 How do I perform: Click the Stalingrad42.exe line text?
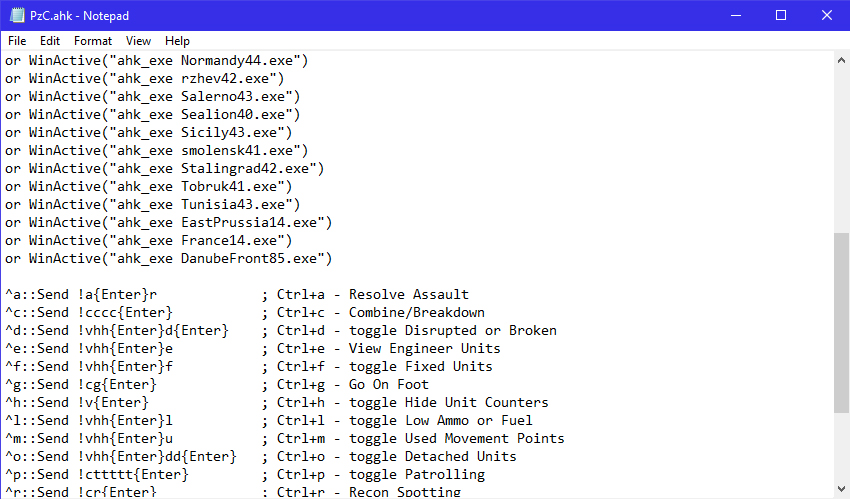pyautogui.click(x=165, y=169)
